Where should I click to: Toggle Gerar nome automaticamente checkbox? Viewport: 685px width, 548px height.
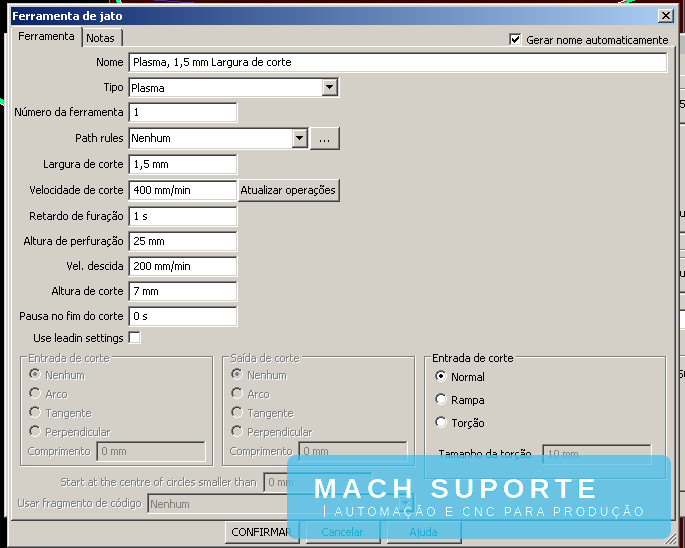pos(515,39)
